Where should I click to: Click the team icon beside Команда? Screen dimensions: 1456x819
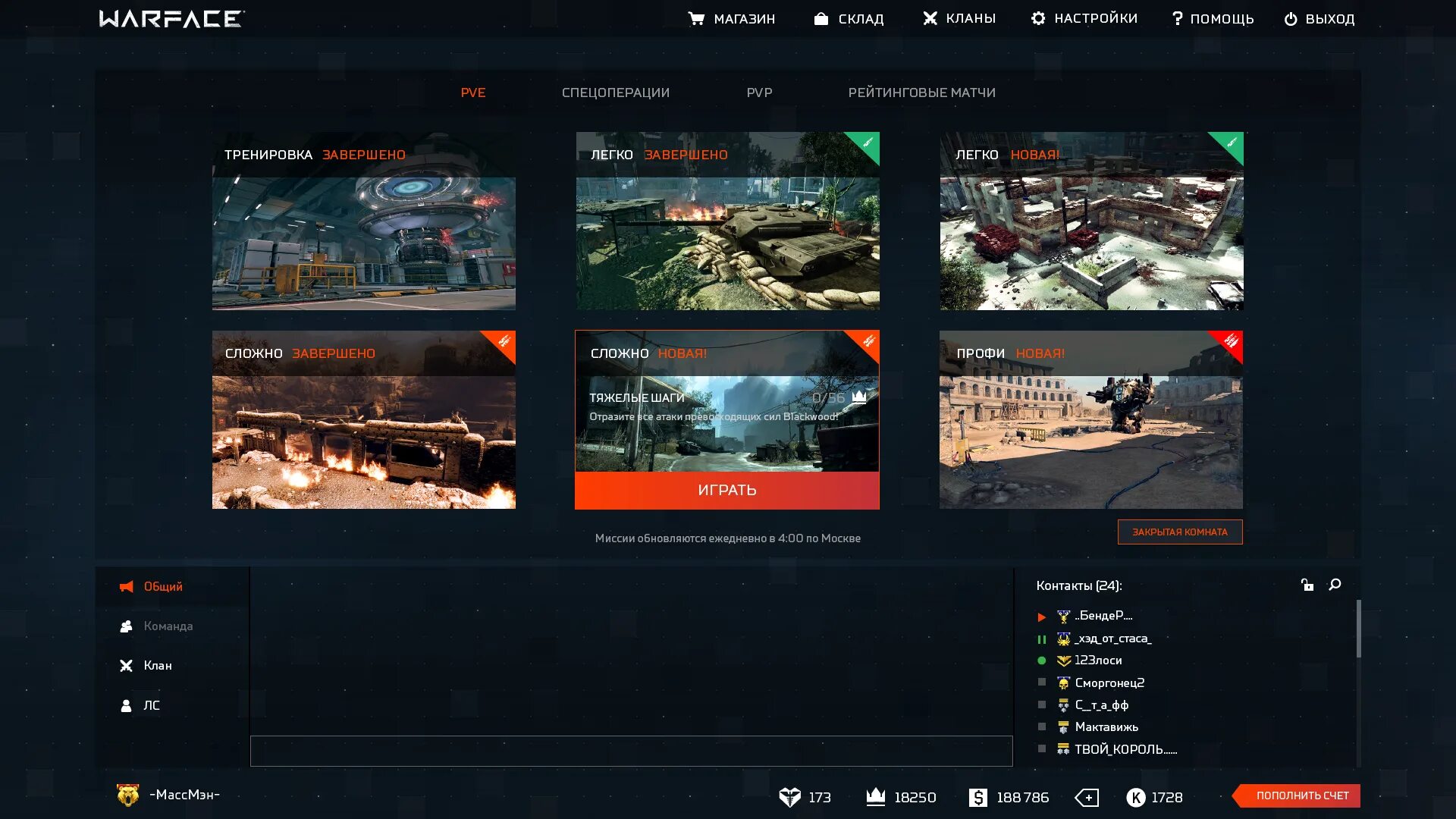tap(127, 626)
